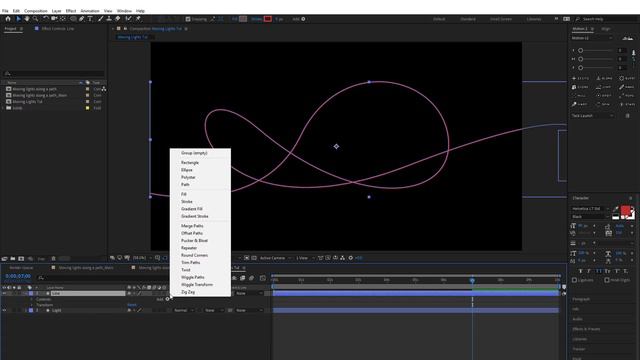Click the trash icon in Project panel footer
This screenshot has width=640, height=360.
pyautogui.click(x=53, y=259)
